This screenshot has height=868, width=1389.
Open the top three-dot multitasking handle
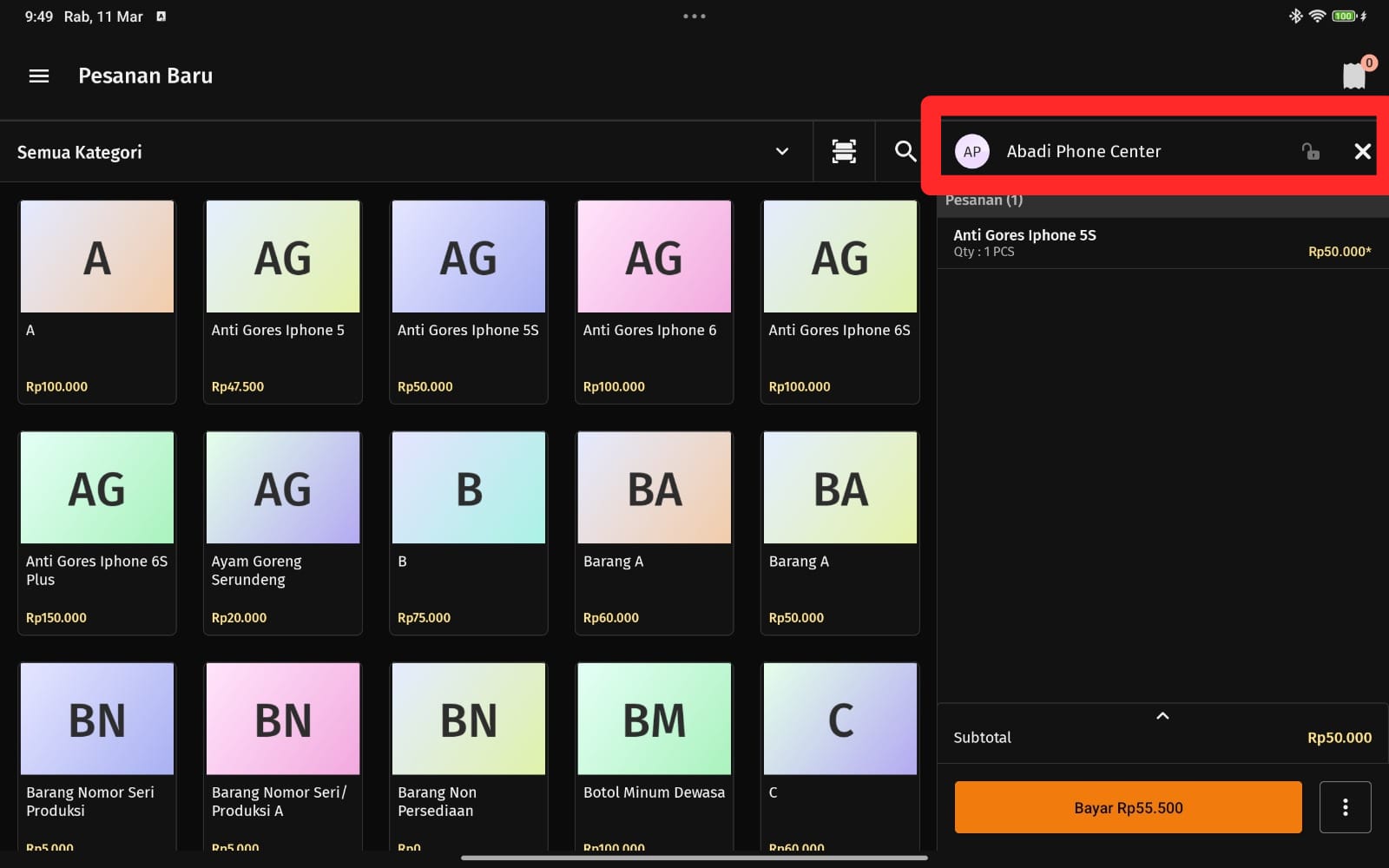(x=694, y=16)
